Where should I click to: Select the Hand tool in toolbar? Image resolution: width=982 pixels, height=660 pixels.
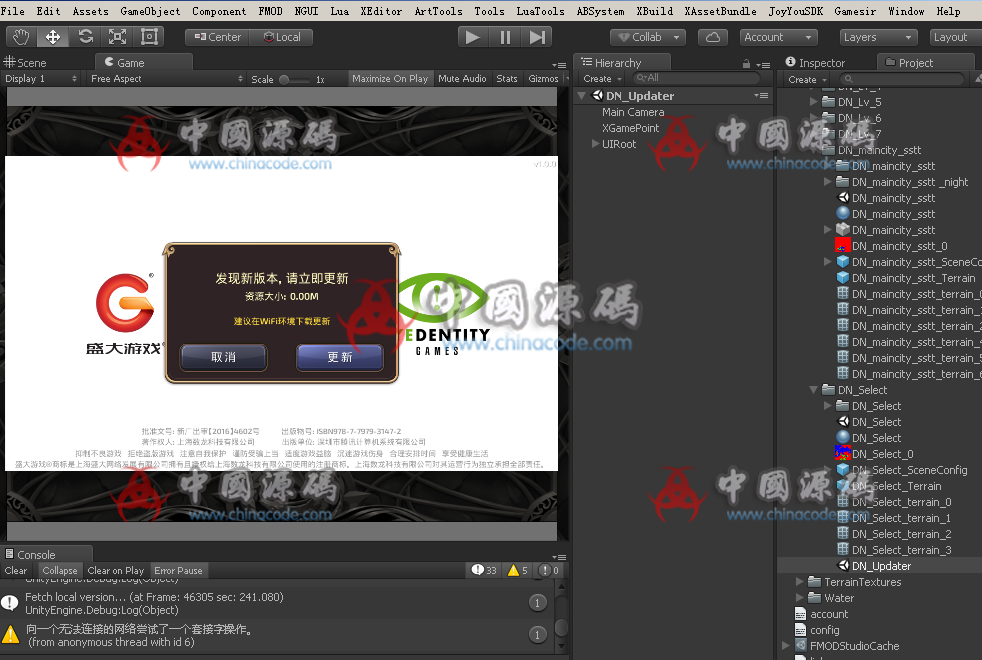[x=22, y=37]
